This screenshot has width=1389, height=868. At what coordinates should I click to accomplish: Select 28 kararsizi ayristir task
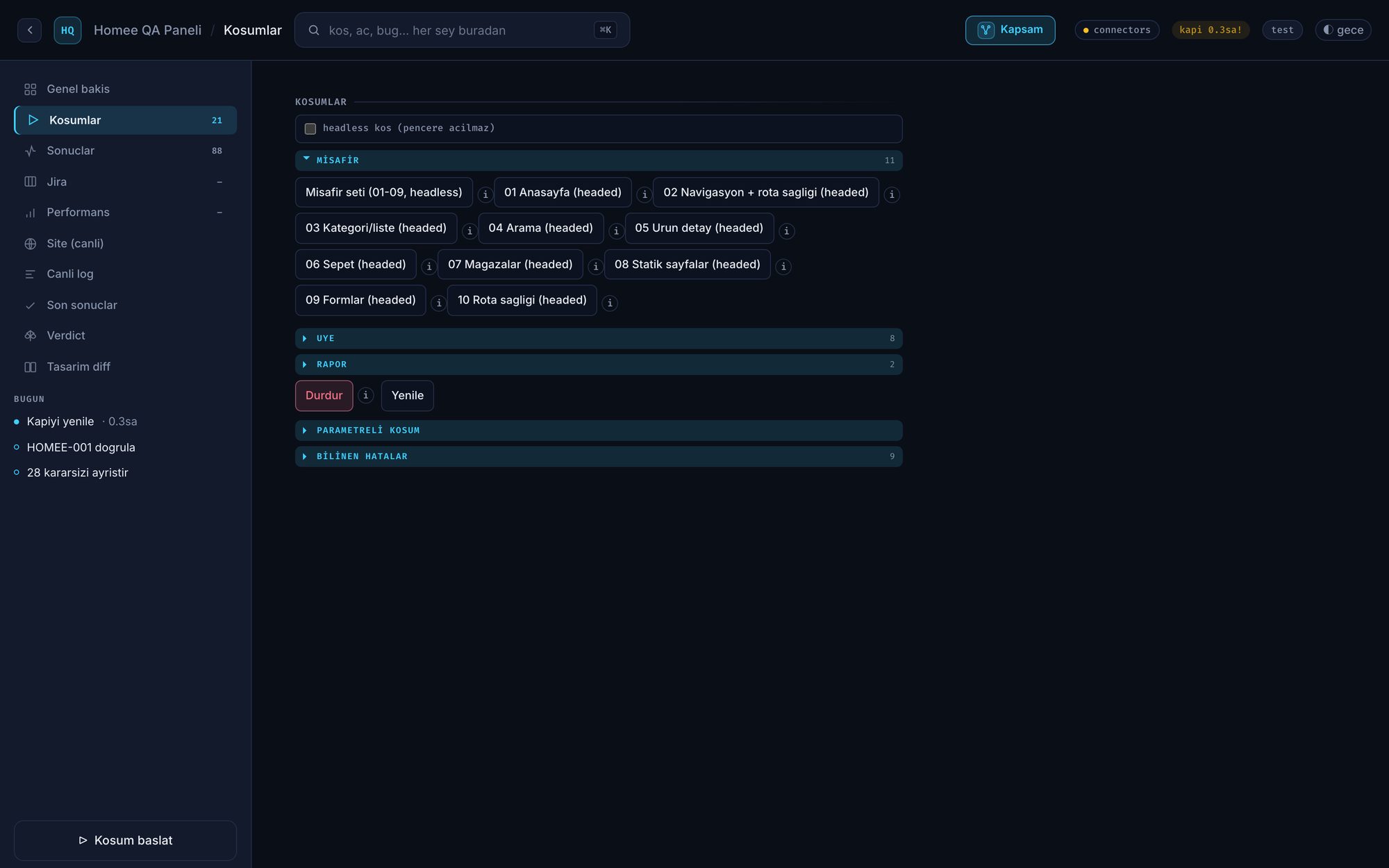(x=77, y=472)
